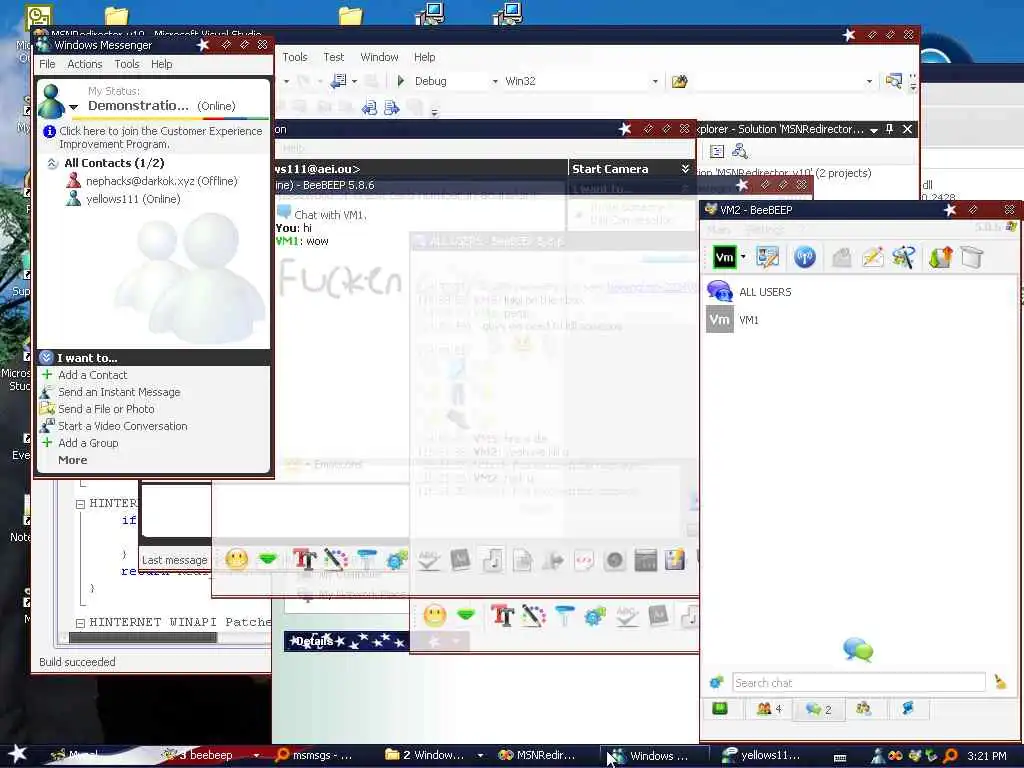Viewport: 1024px width, 768px height.
Task: Open the Help menu in Visual Studio
Action: point(424,57)
